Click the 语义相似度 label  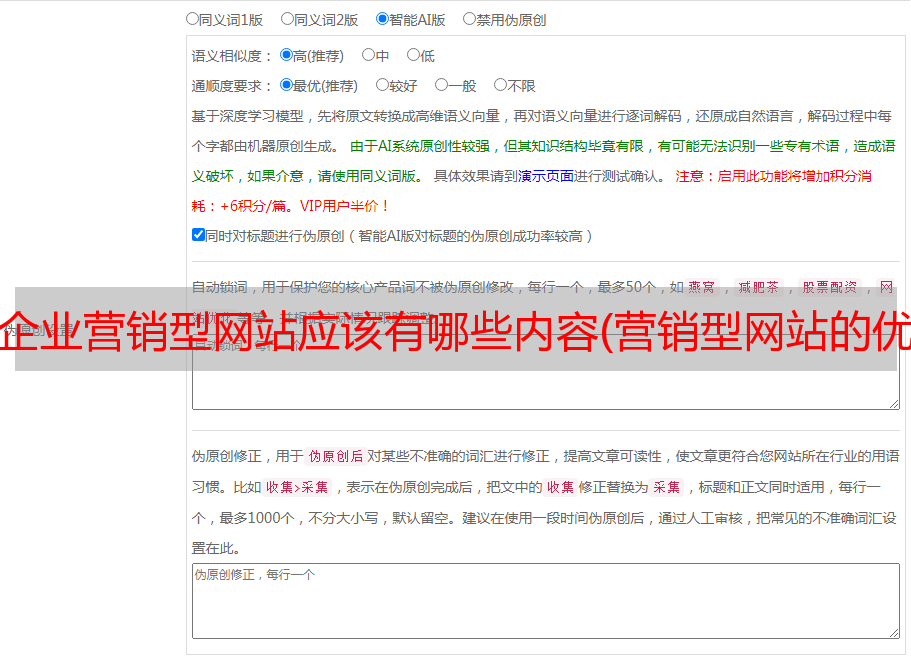click(x=232, y=56)
